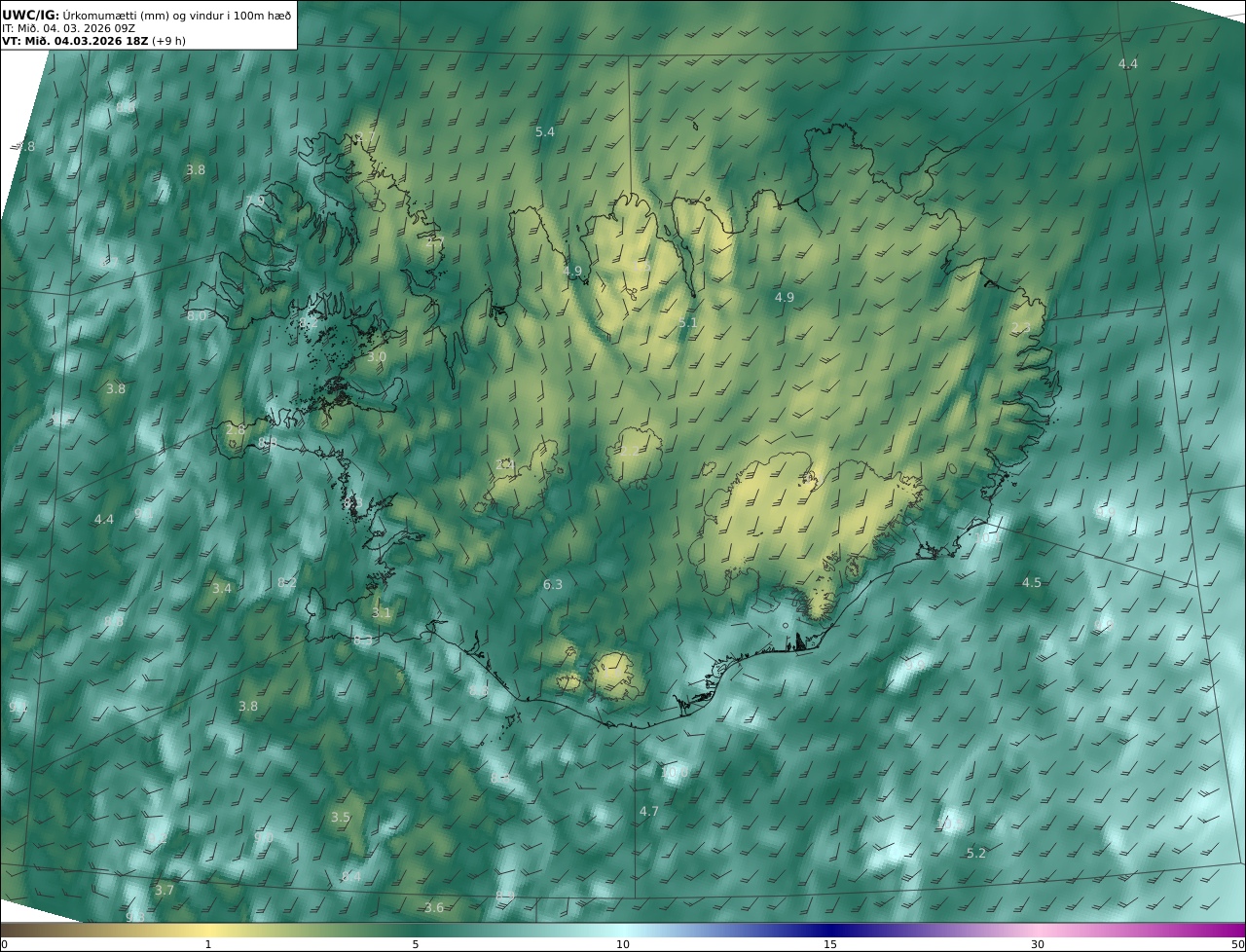Image resolution: width=1246 pixels, height=952 pixels.
Task: Click the 15 tick on the color bar
Action: click(830, 944)
